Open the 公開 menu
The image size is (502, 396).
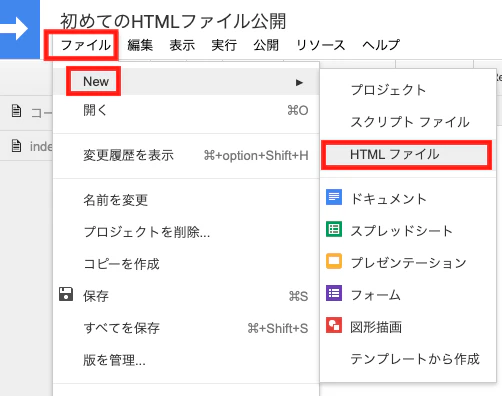(266, 45)
